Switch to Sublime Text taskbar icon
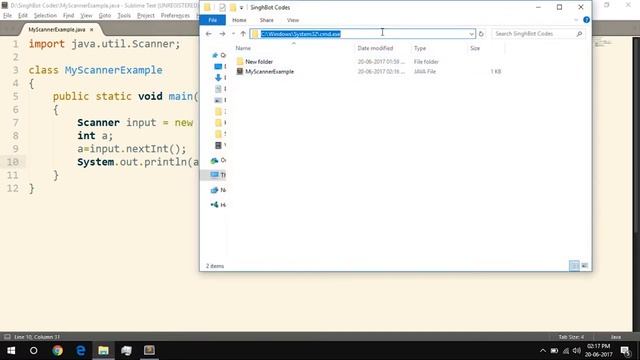Screen dimensions: 640x360 point(149,351)
